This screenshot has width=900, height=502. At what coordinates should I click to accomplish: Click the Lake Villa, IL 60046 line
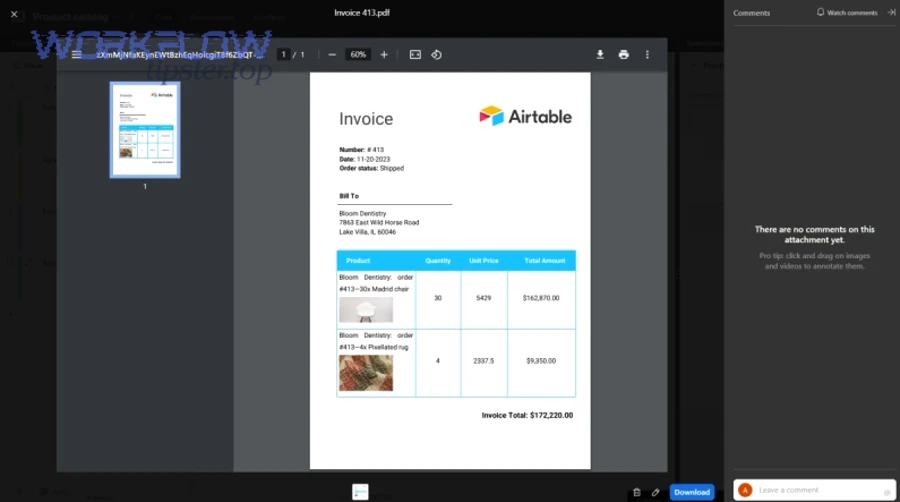(x=367, y=232)
